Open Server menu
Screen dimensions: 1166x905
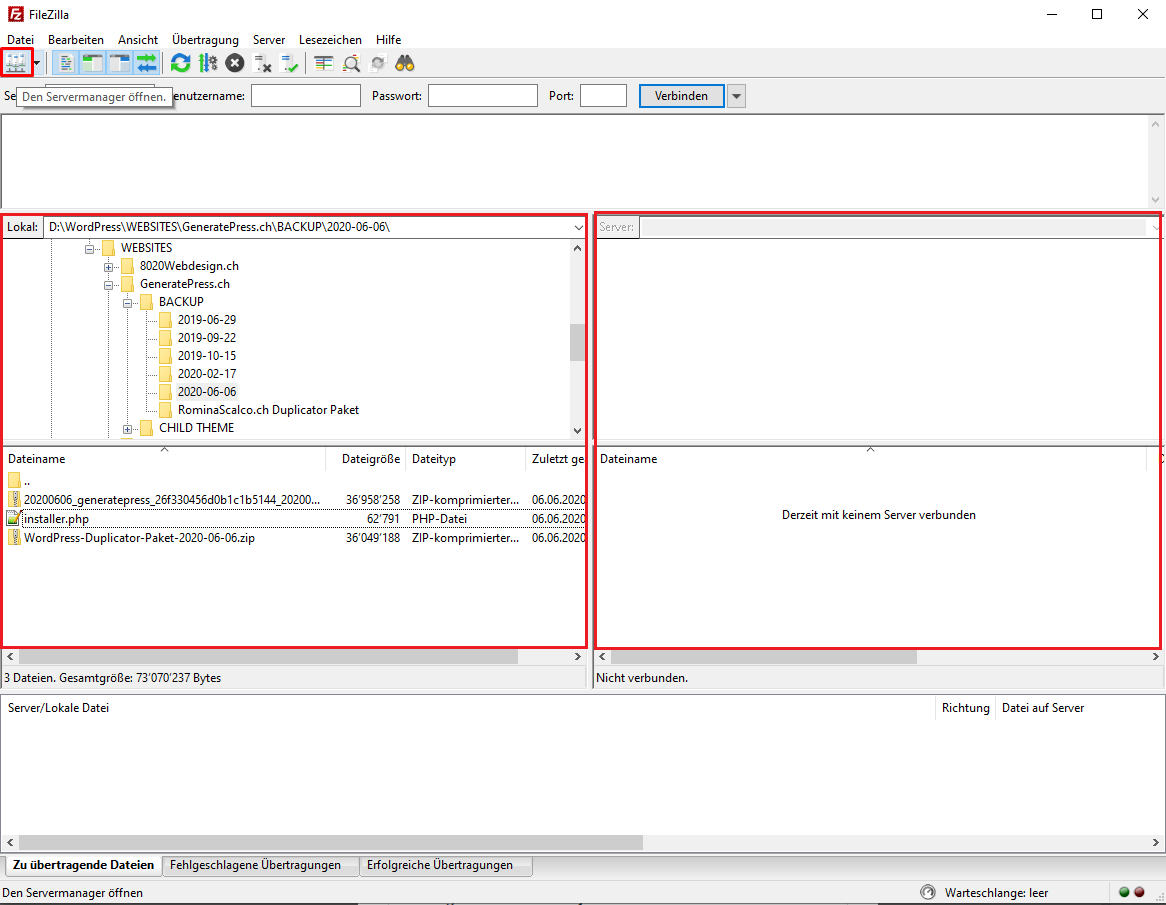click(268, 39)
